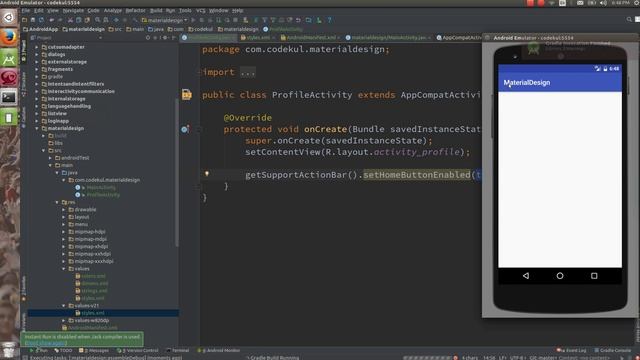640x360 pixels.
Task: Click the setHomeButtonEnabled method call
Action: pos(417,175)
